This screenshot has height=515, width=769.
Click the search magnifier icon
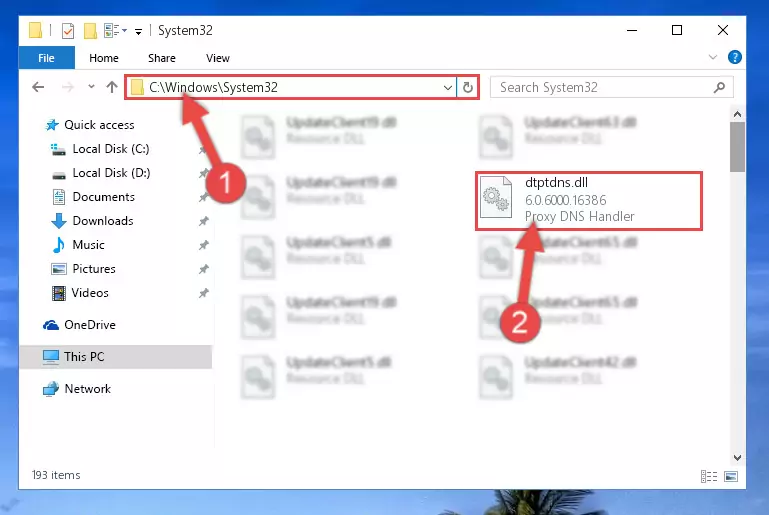719,87
